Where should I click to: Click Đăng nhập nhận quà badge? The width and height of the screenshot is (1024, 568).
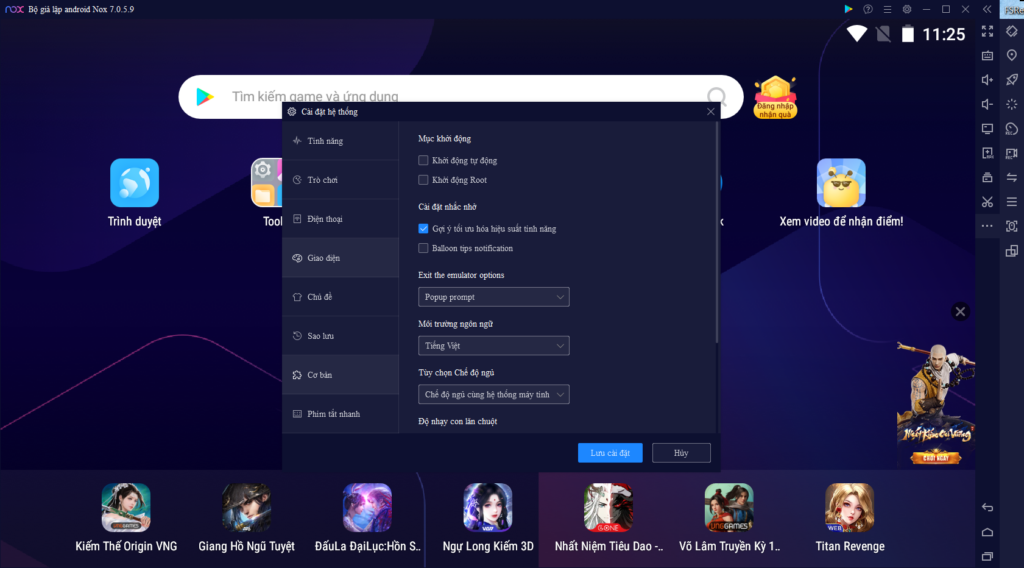tap(775, 97)
